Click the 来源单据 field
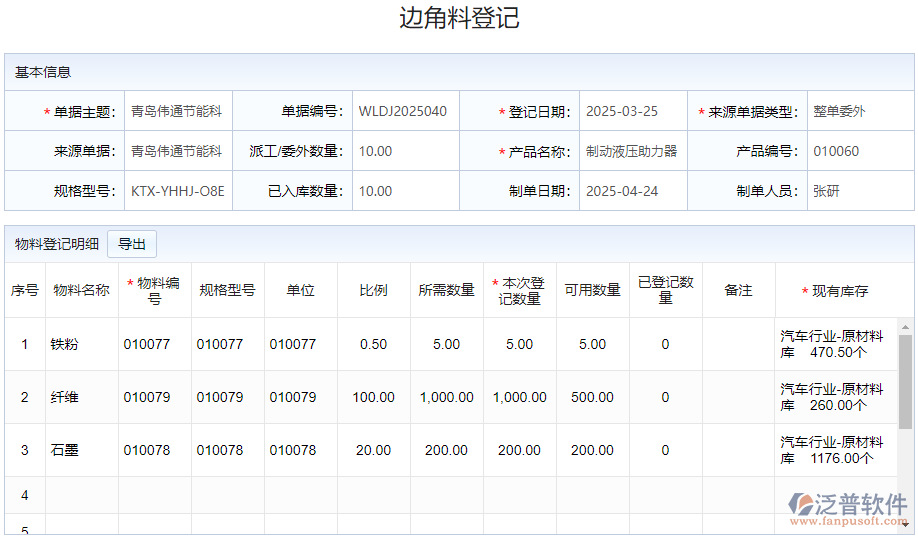Viewport: 918px width, 537px height. [178, 152]
